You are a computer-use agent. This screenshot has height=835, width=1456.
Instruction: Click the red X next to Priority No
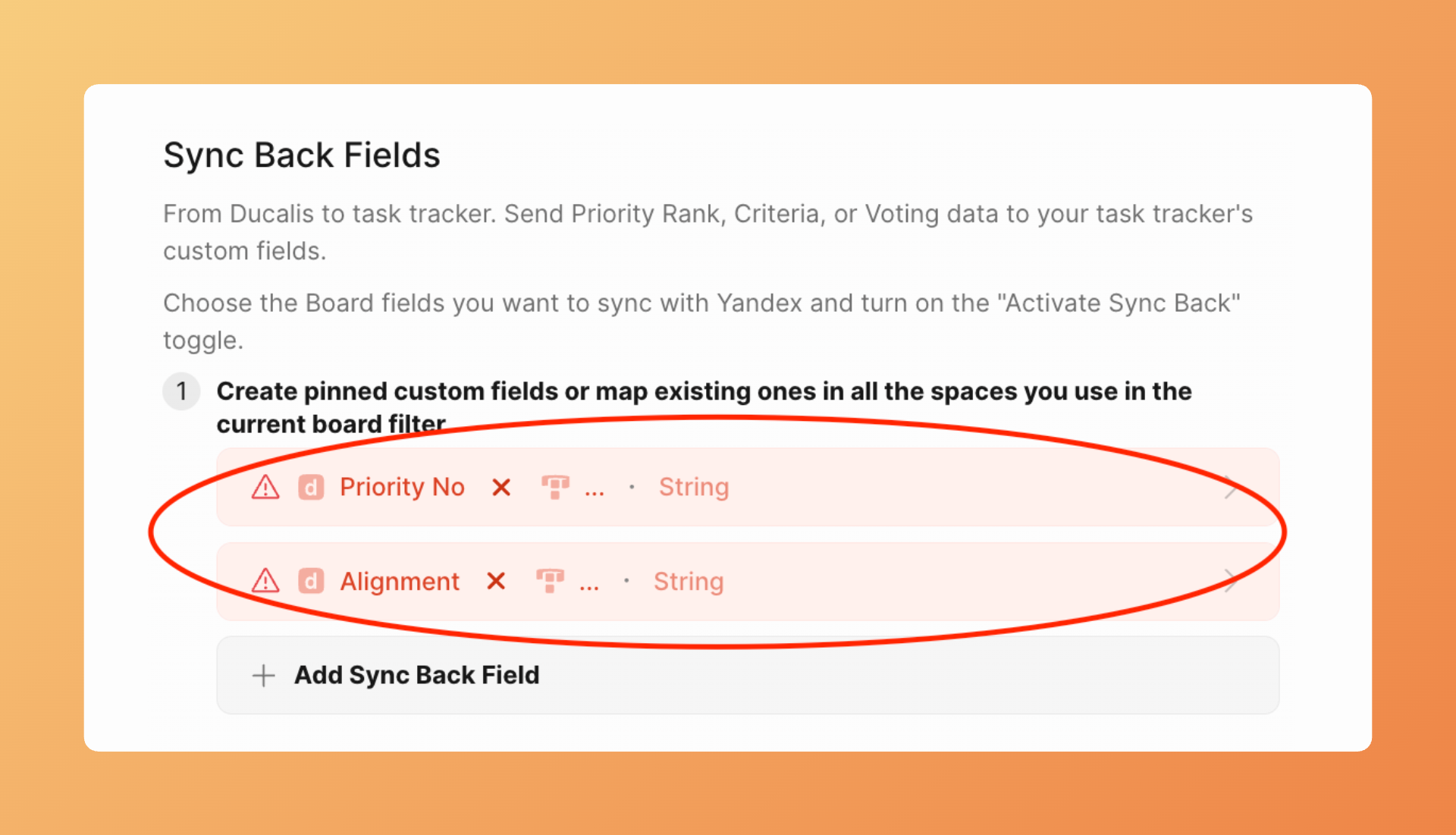(501, 487)
